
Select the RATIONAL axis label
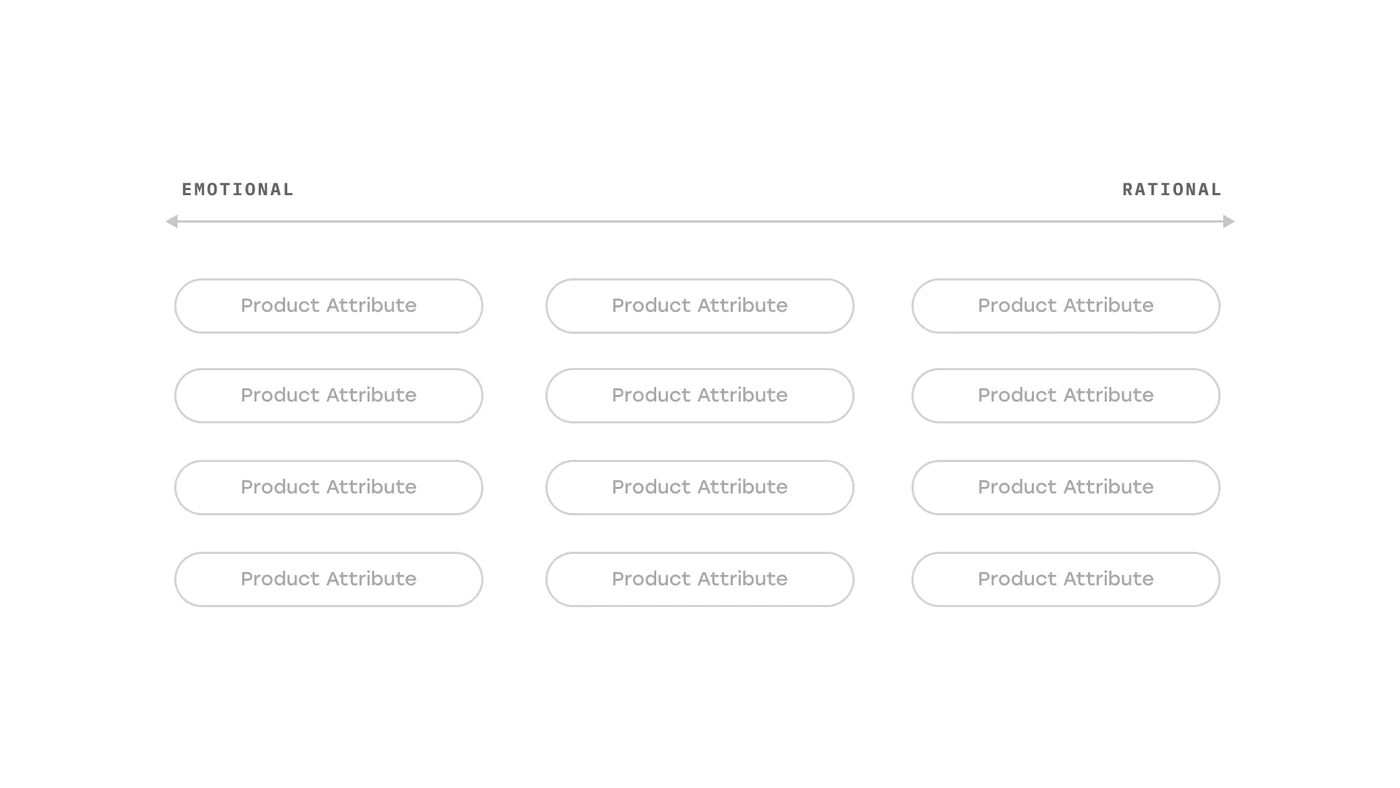[1172, 190]
